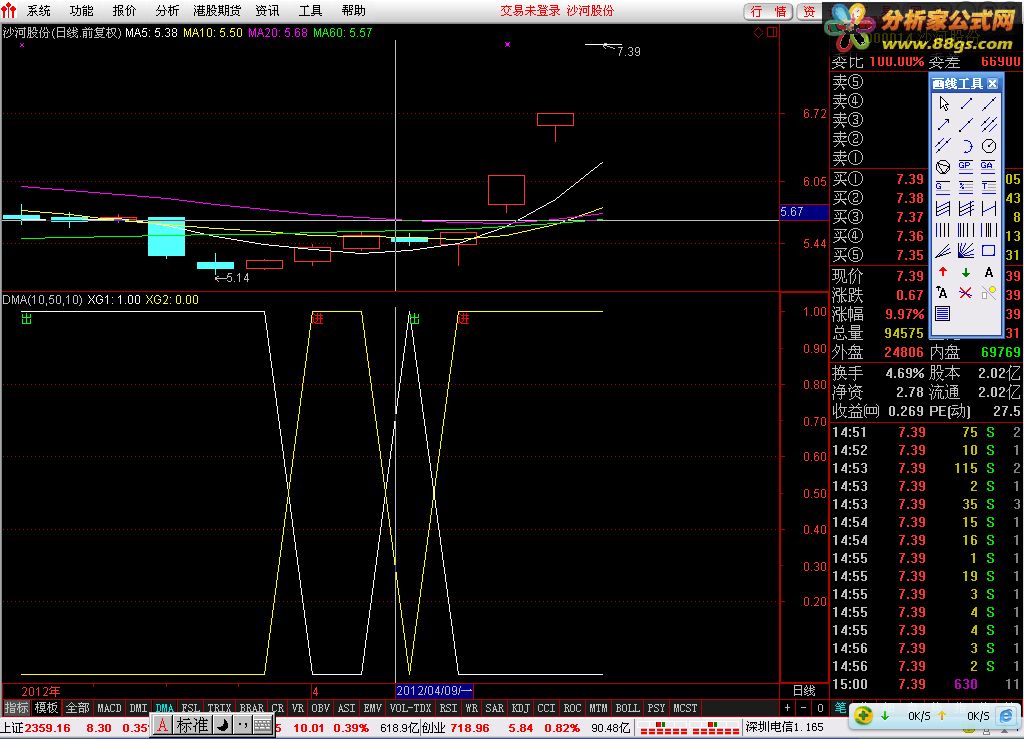Toggle punctuation mode on the input bar
The width and height of the screenshot is (1024, 739).
(242, 725)
